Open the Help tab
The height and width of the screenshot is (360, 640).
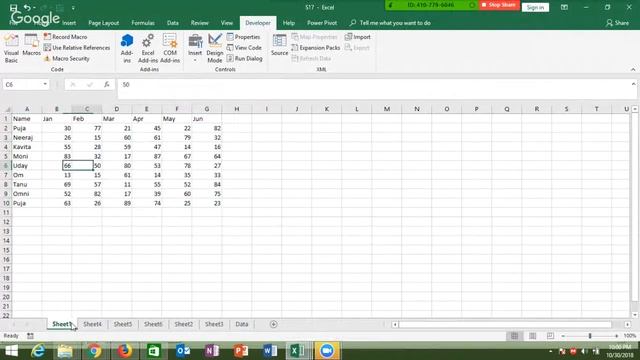[289, 23]
